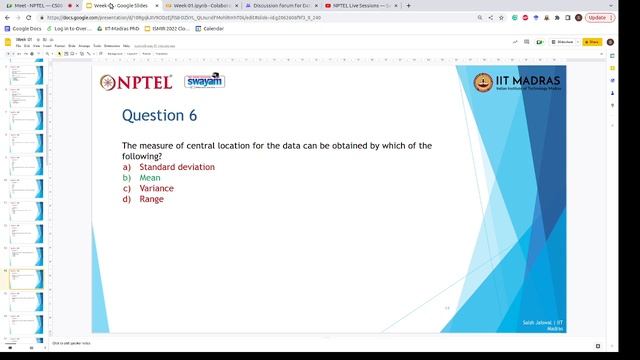Image resolution: width=640 pixels, height=360 pixels.
Task: Click the Chrome Update button
Action: [x=600, y=18]
